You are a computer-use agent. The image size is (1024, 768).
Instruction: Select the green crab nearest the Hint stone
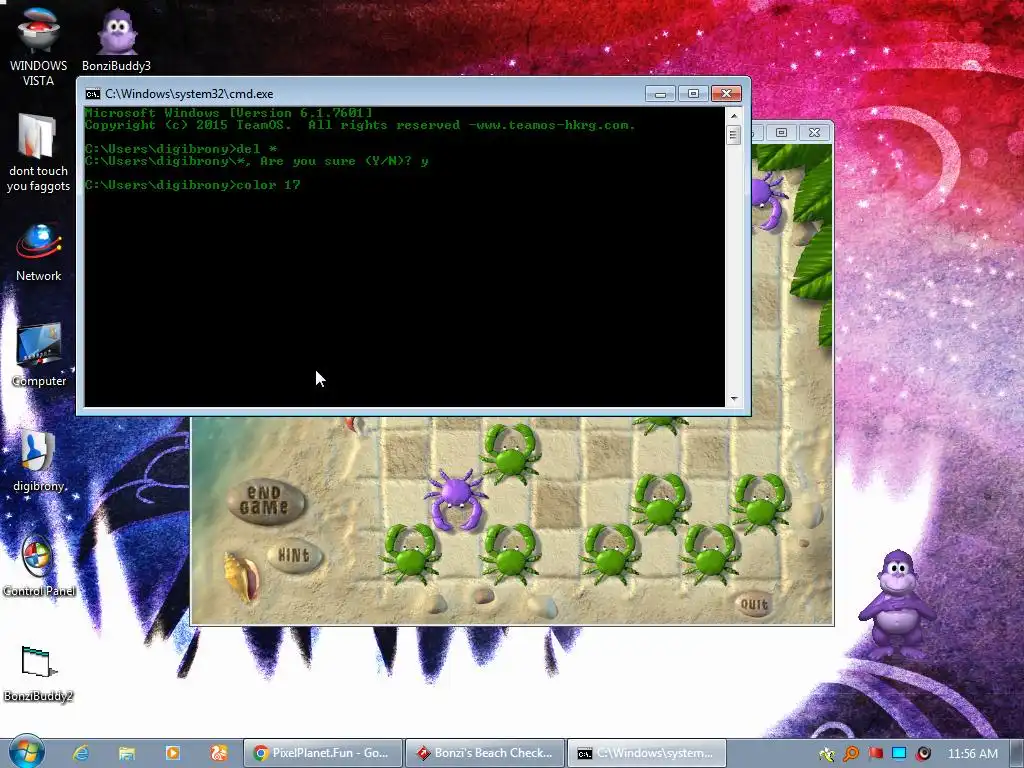(410, 552)
